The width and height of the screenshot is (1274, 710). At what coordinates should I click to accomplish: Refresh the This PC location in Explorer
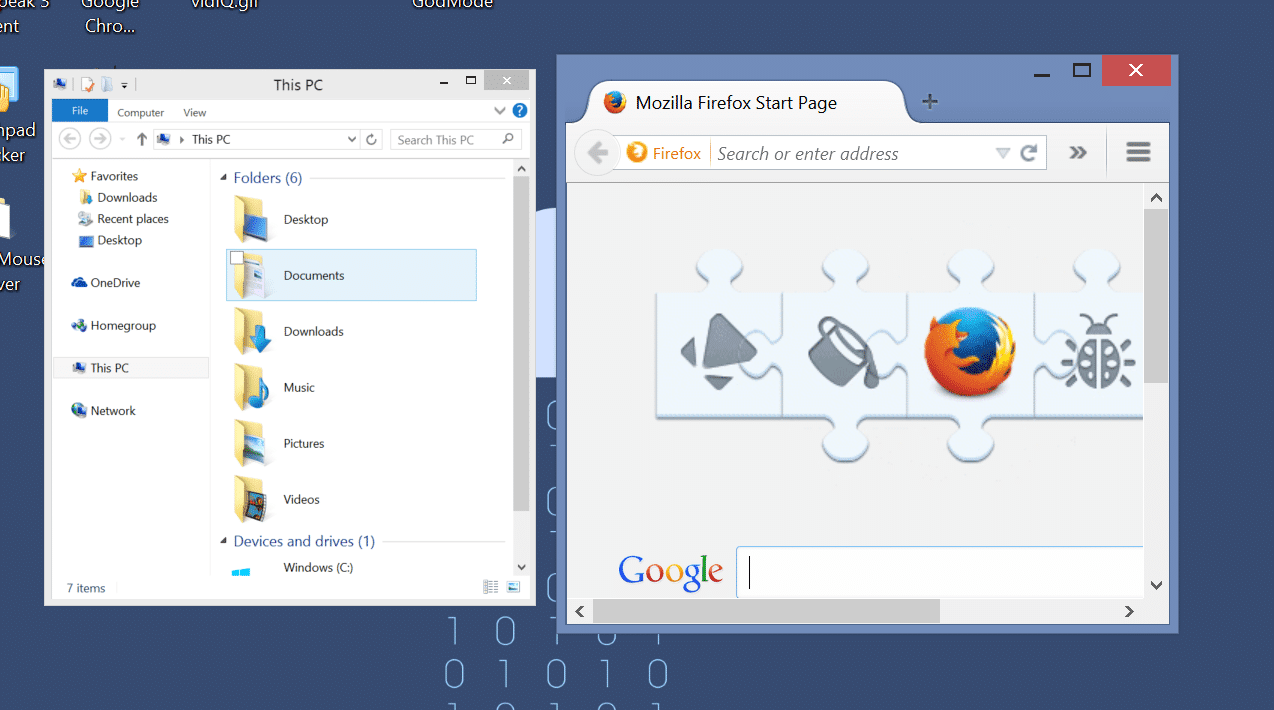(371, 140)
